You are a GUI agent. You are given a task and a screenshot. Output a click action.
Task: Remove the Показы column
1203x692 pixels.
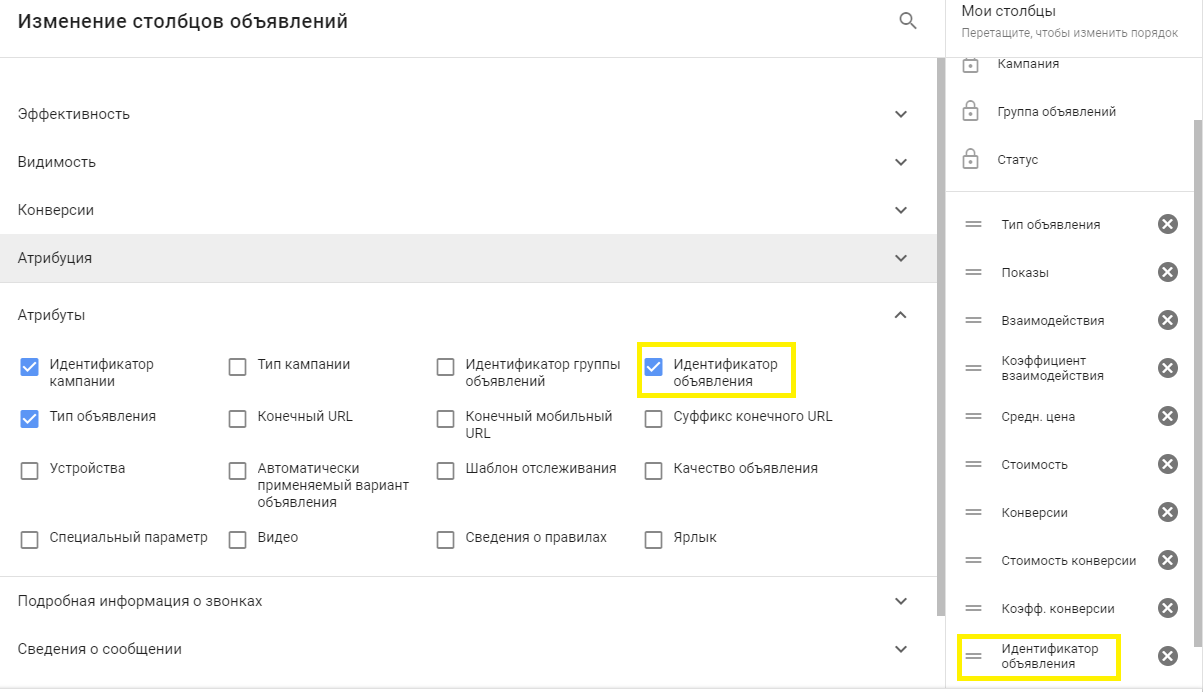[x=1167, y=272]
